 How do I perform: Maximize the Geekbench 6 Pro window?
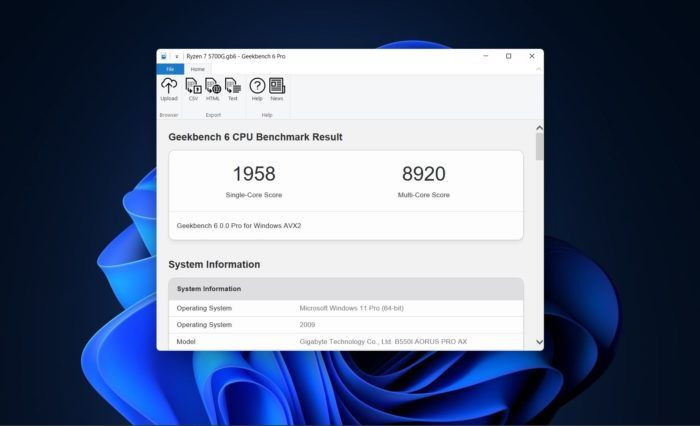[x=508, y=56]
